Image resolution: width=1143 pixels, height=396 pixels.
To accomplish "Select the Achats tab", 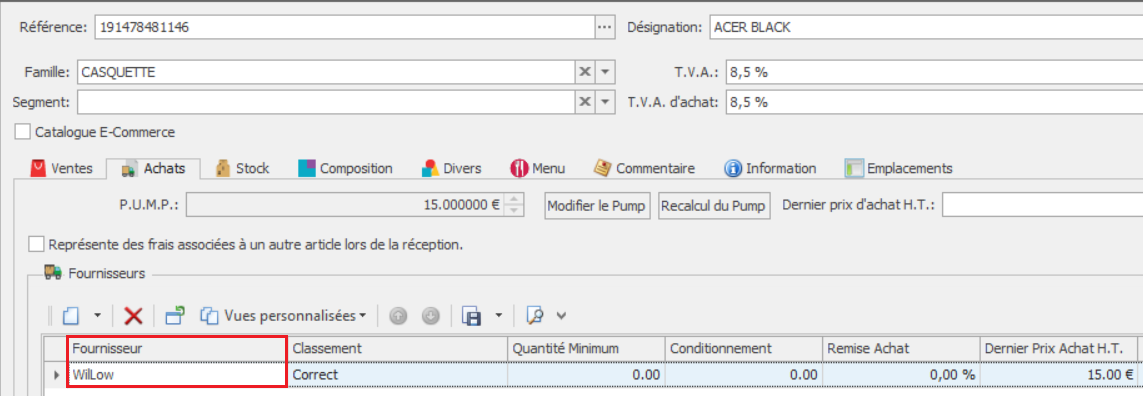I will (153, 168).
